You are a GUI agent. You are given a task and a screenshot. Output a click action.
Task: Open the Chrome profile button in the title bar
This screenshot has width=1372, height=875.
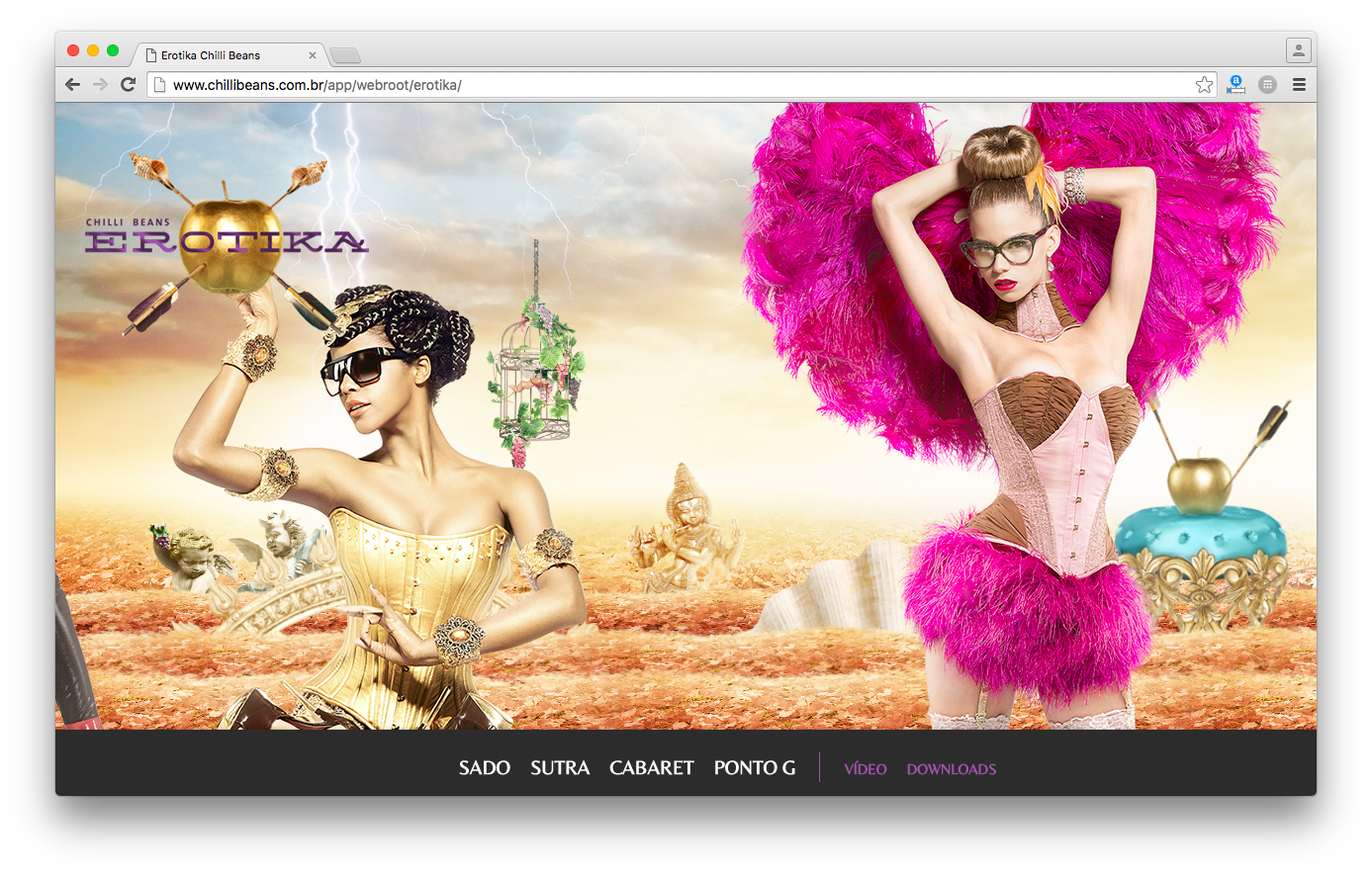coord(1299,50)
